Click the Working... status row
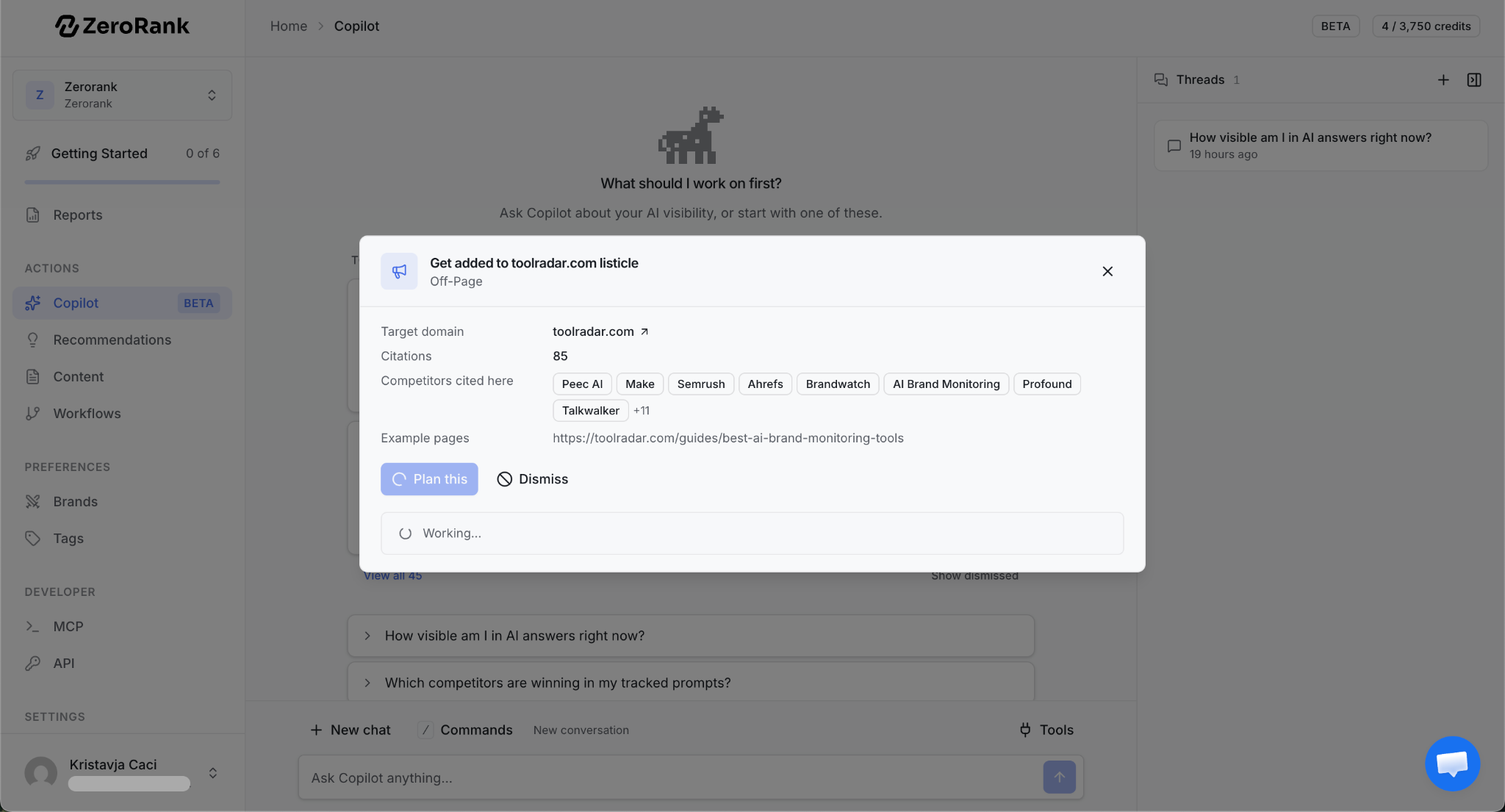 [x=752, y=533]
